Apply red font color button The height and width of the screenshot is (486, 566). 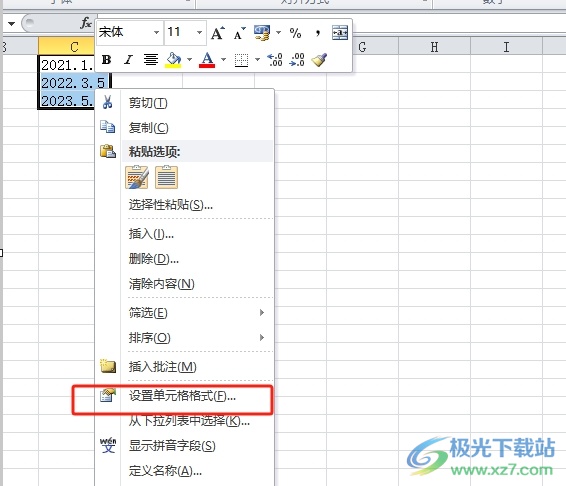(207, 60)
